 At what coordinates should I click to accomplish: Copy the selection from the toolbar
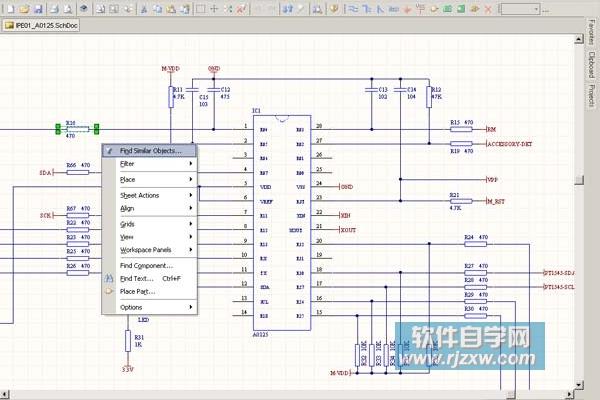click(157, 8)
